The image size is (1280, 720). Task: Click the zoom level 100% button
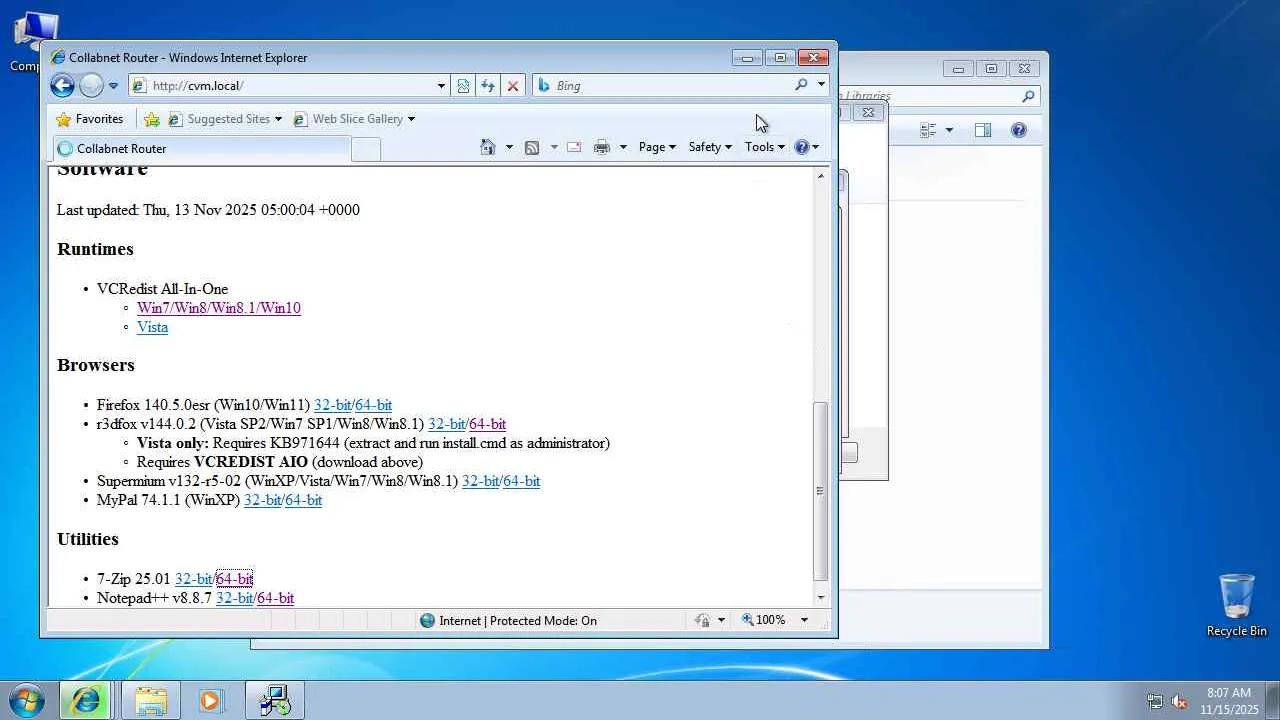pyautogui.click(x=764, y=621)
